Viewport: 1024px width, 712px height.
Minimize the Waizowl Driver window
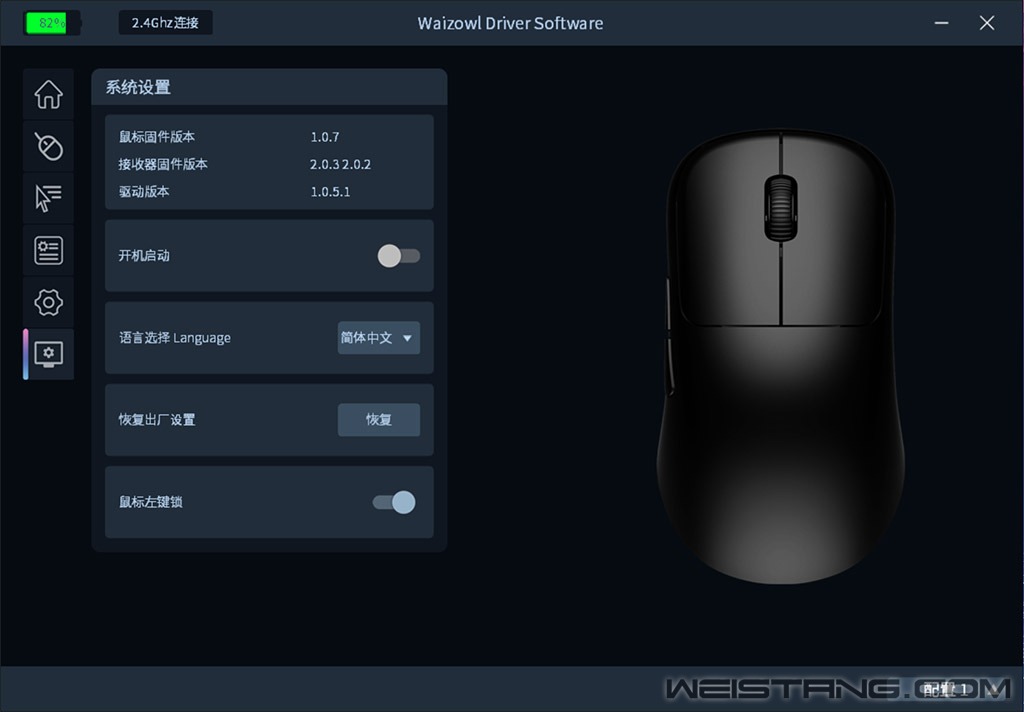941,23
